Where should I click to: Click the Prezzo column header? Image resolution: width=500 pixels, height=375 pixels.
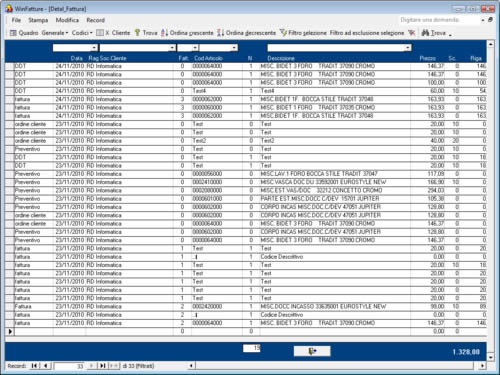click(x=427, y=58)
